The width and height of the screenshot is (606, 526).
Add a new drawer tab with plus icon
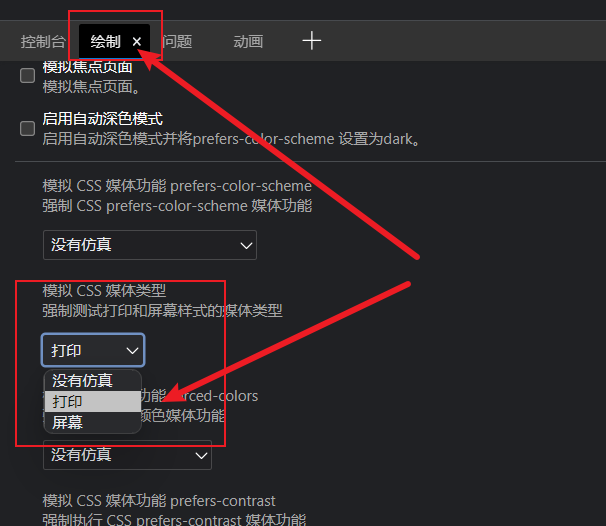312,41
